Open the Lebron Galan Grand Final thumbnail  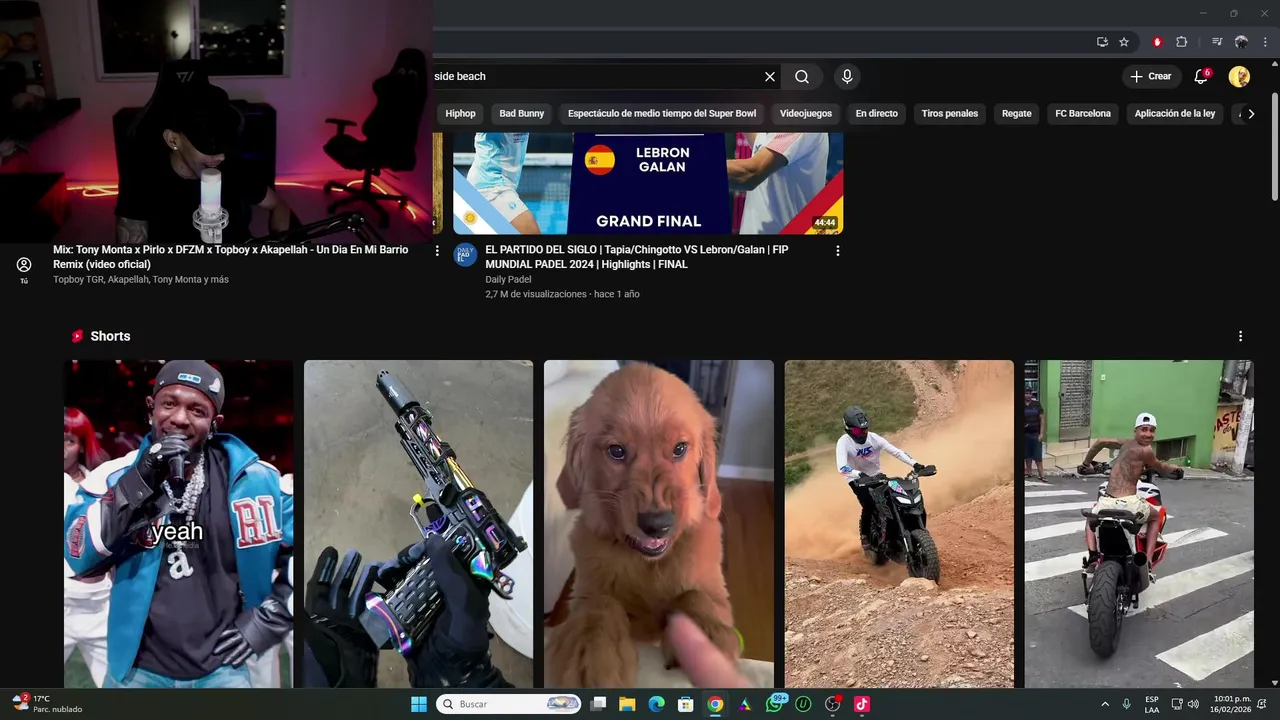click(x=648, y=184)
